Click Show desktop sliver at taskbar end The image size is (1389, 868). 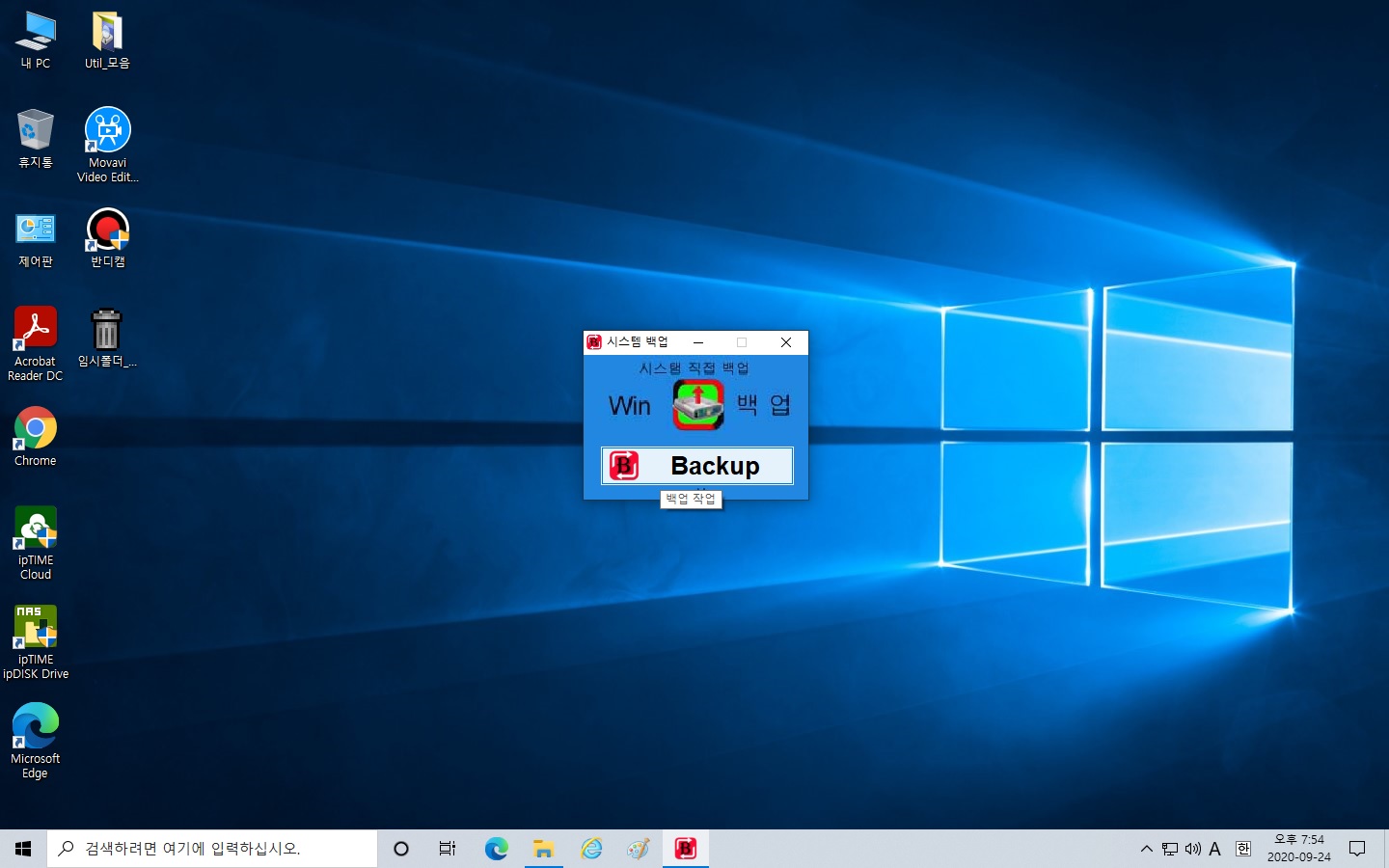(x=1385, y=849)
